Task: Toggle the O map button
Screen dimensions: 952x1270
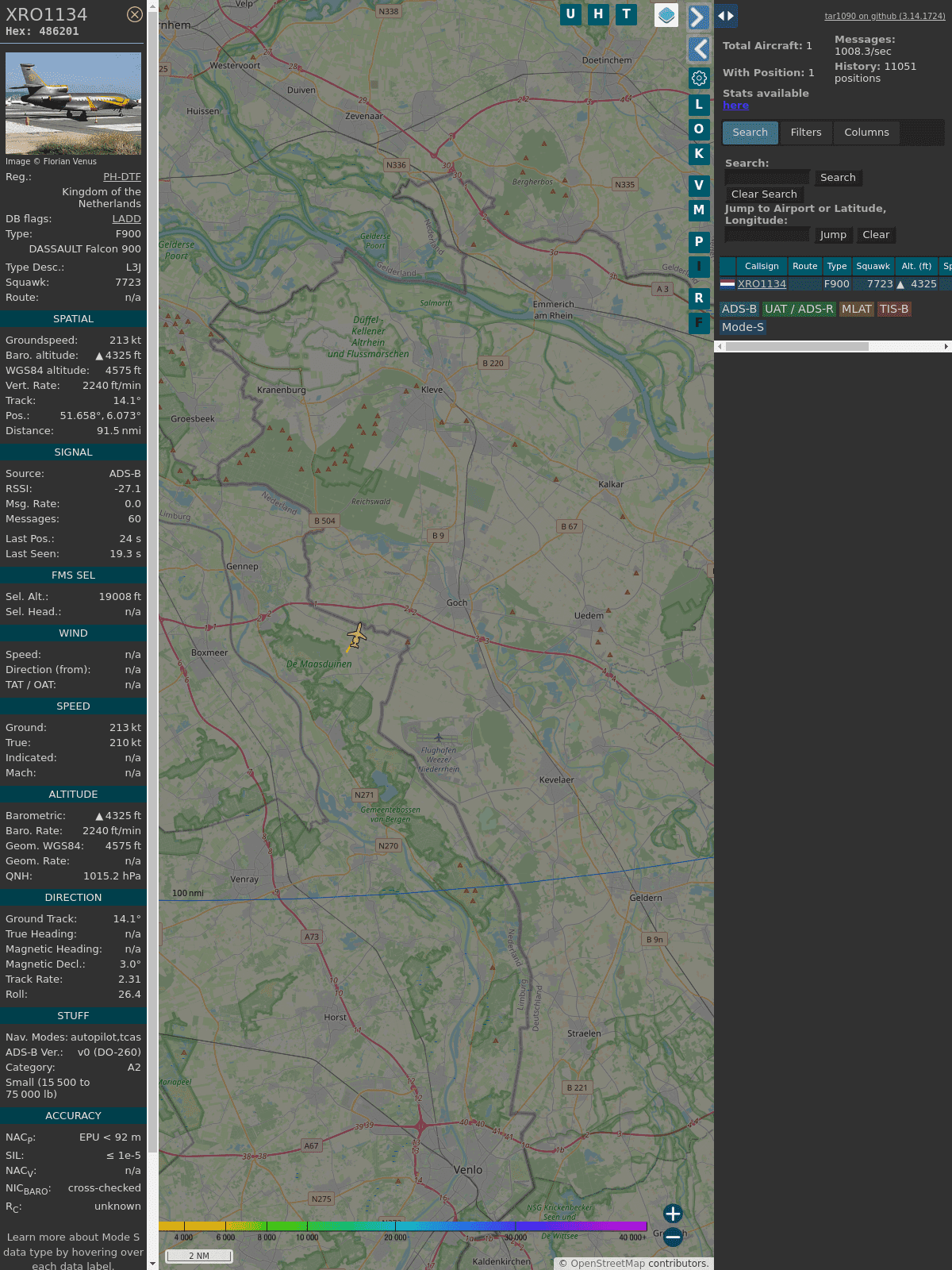Action: [699, 129]
